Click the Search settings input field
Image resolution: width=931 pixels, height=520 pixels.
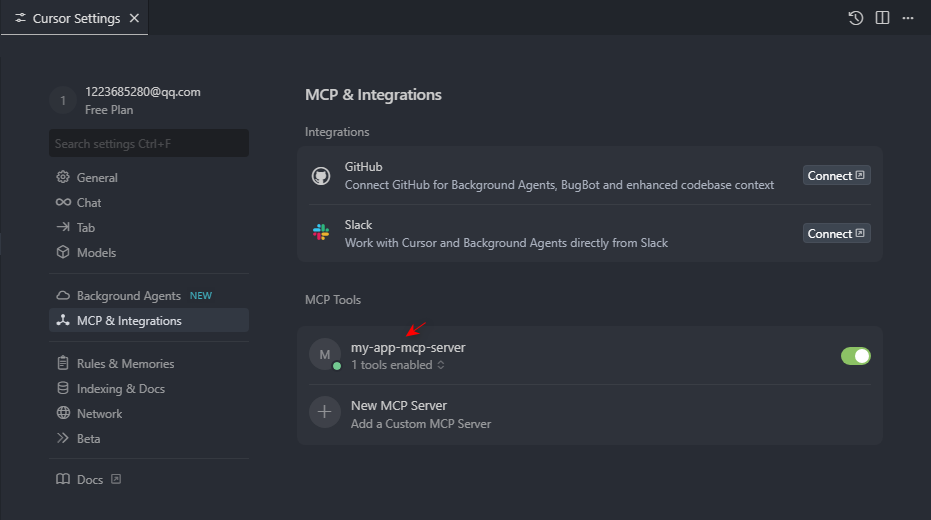[x=149, y=144]
